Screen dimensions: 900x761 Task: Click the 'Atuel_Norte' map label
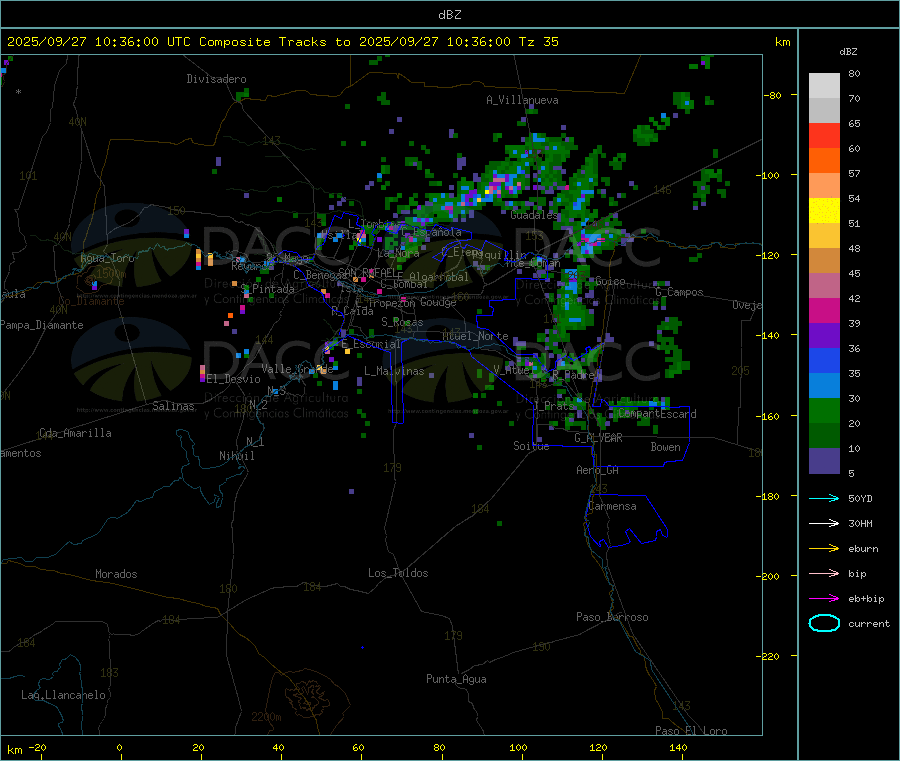(475, 336)
